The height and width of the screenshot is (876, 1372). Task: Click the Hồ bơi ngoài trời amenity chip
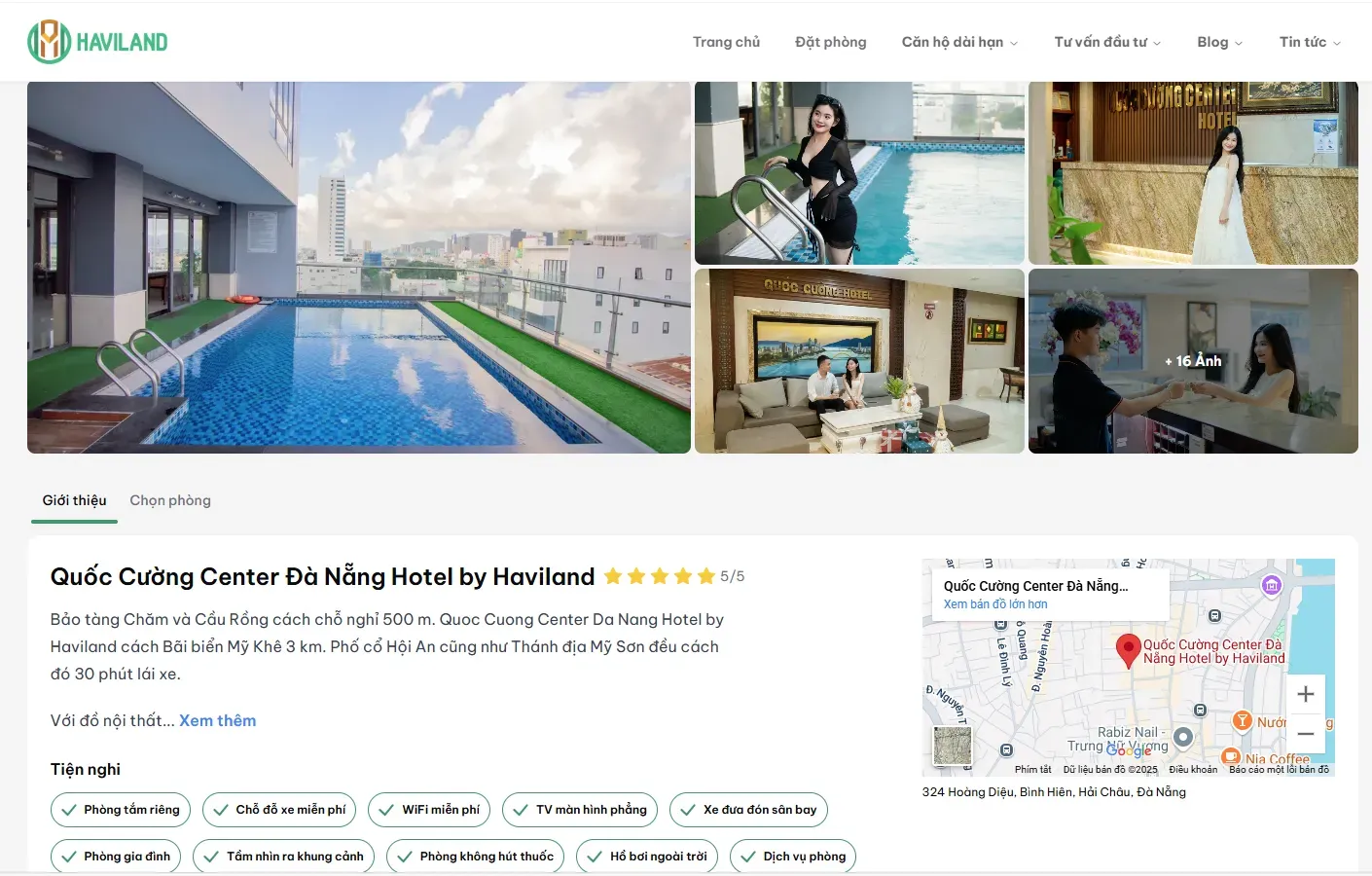[x=647, y=857]
